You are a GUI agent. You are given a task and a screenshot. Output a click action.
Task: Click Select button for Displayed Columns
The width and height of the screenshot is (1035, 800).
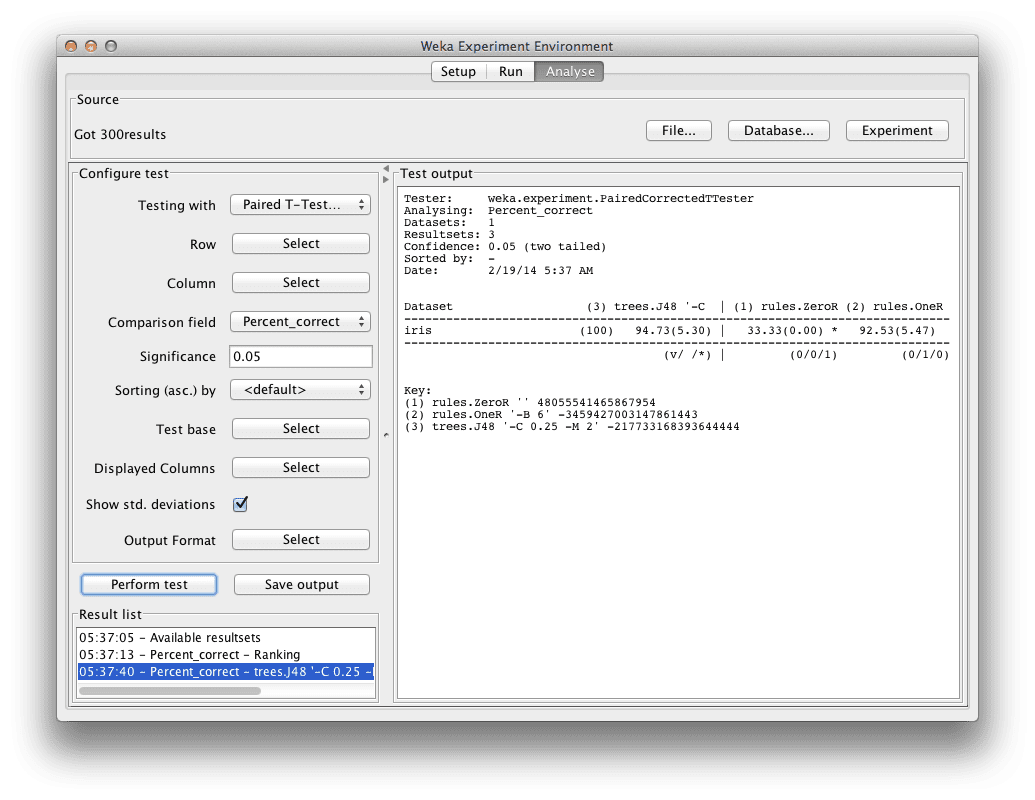(x=300, y=467)
